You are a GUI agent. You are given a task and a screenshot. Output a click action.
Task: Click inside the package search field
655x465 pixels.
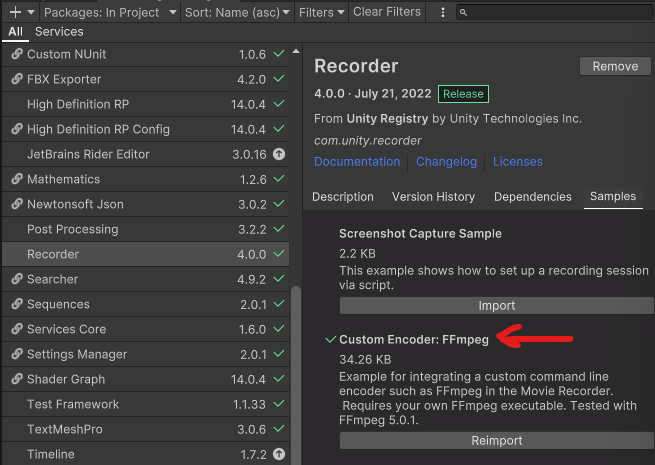[x=555, y=12]
